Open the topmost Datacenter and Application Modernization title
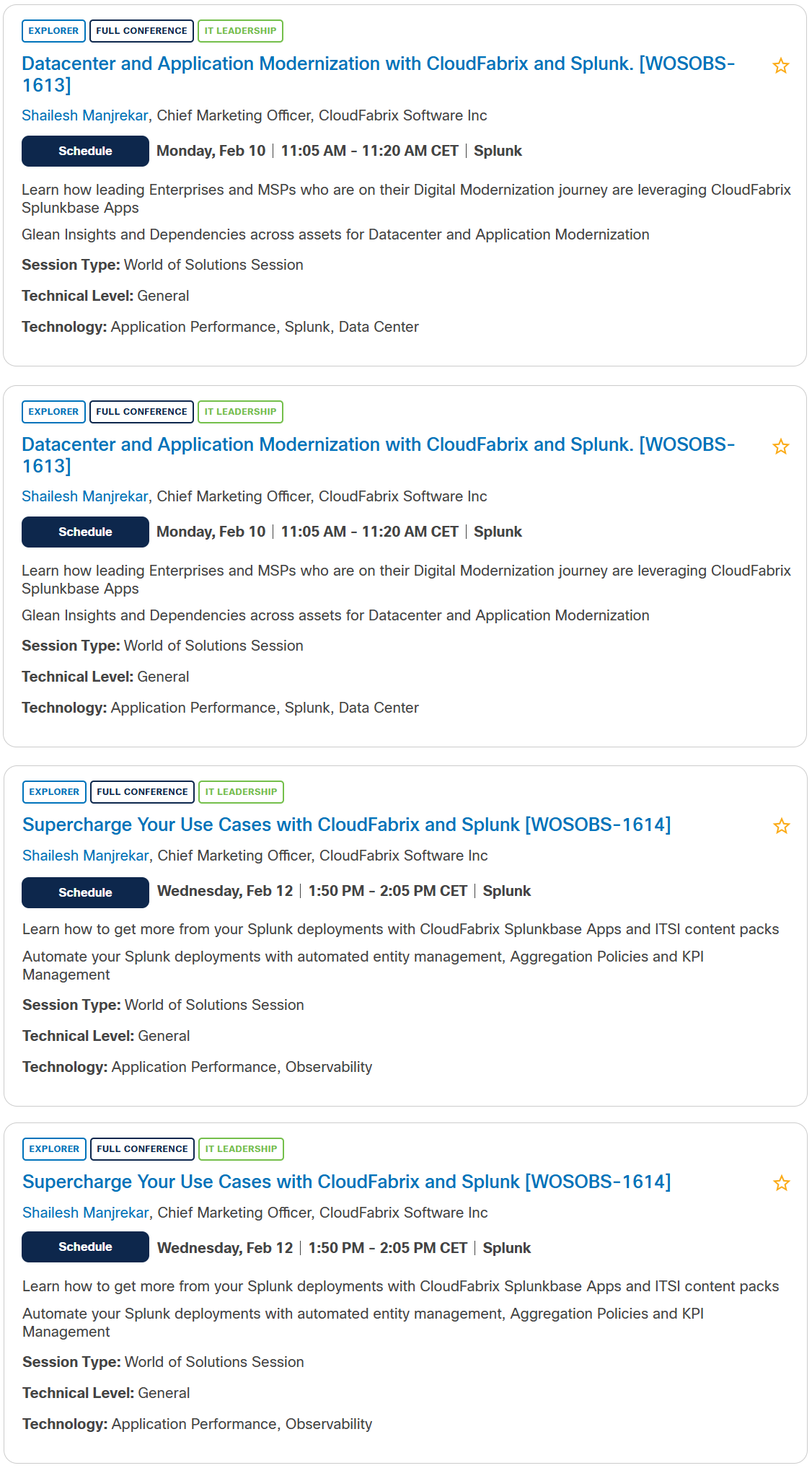Viewport: 812px width, 1468px height. point(378,74)
